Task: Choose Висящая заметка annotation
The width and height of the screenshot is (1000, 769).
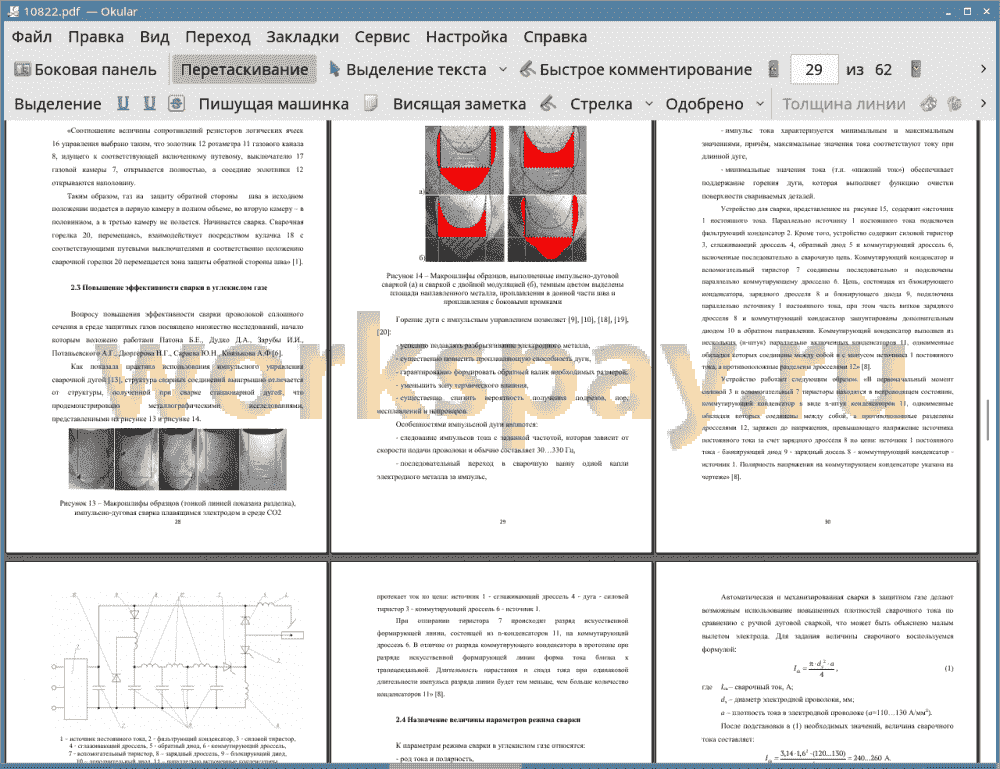Action: point(459,104)
